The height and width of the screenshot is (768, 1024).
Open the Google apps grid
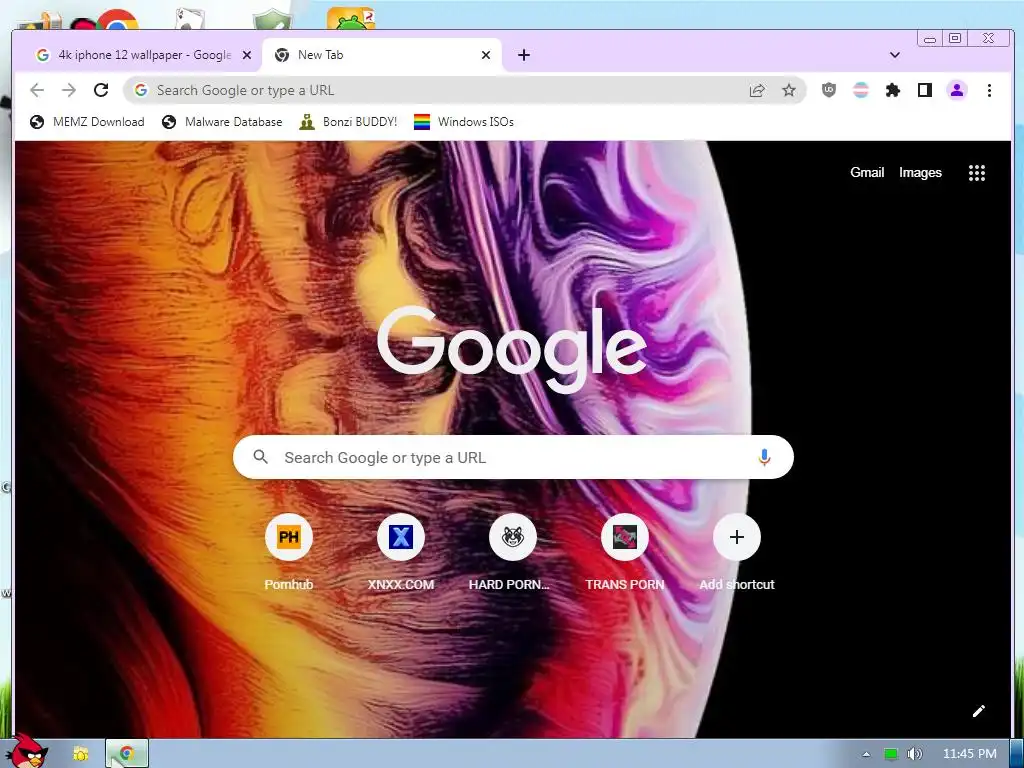click(976, 172)
